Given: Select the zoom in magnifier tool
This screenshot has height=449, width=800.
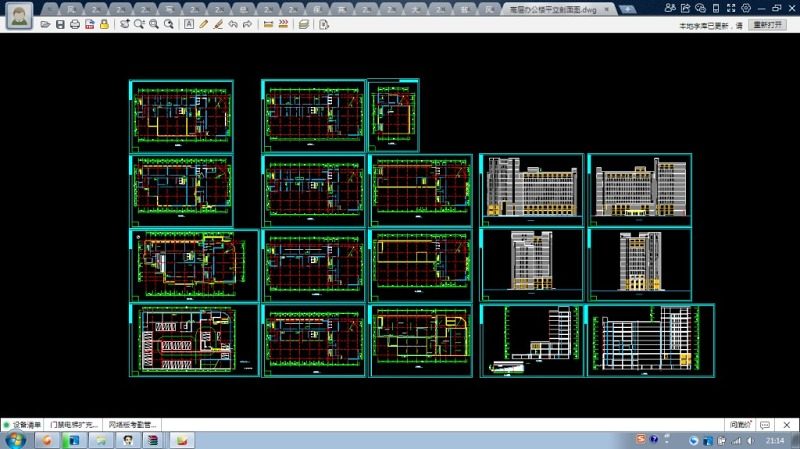Looking at the screenshot, I should (139, 24).
